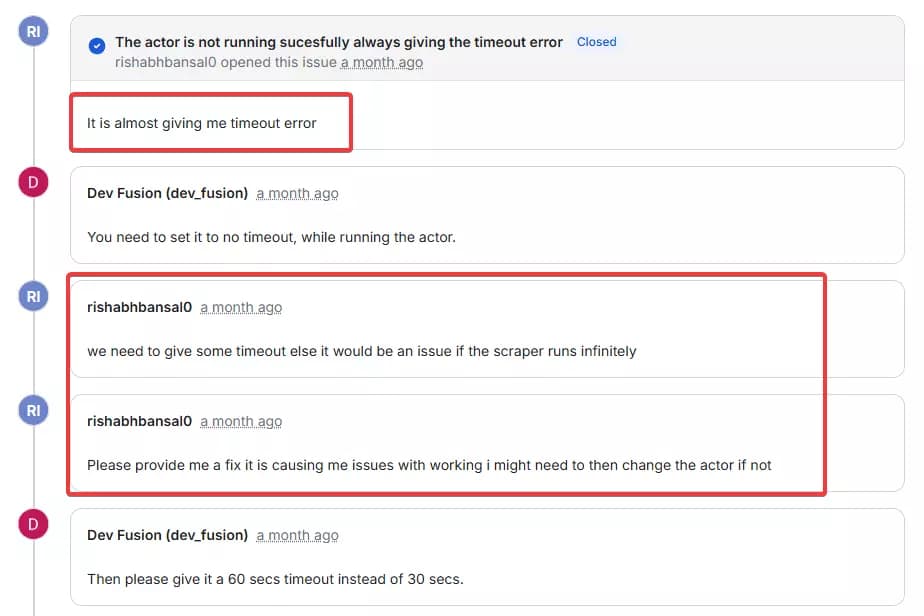
Task: Click rishabhbansal0 username on the 'provide me a fix' comment
Action: click(139, 421)
